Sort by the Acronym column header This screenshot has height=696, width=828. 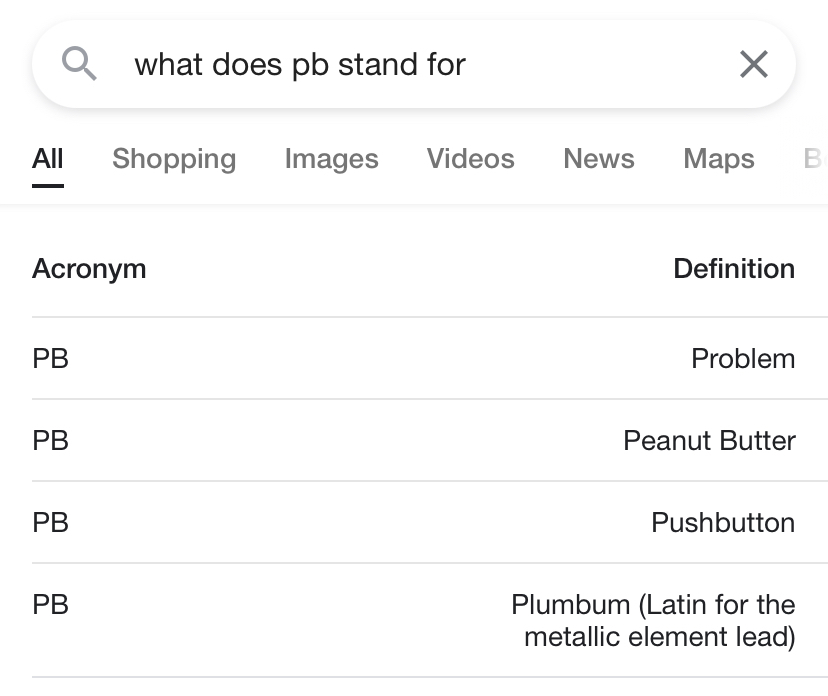pos(89,268)
